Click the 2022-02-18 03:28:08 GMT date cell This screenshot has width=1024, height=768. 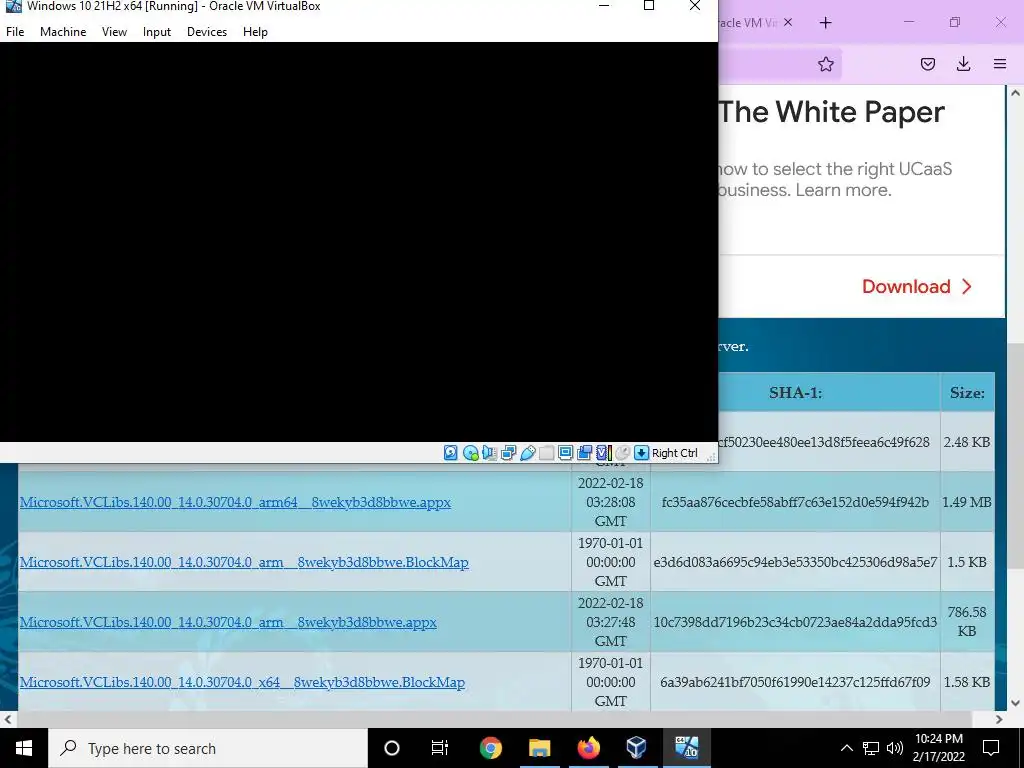tap(611, 502)
